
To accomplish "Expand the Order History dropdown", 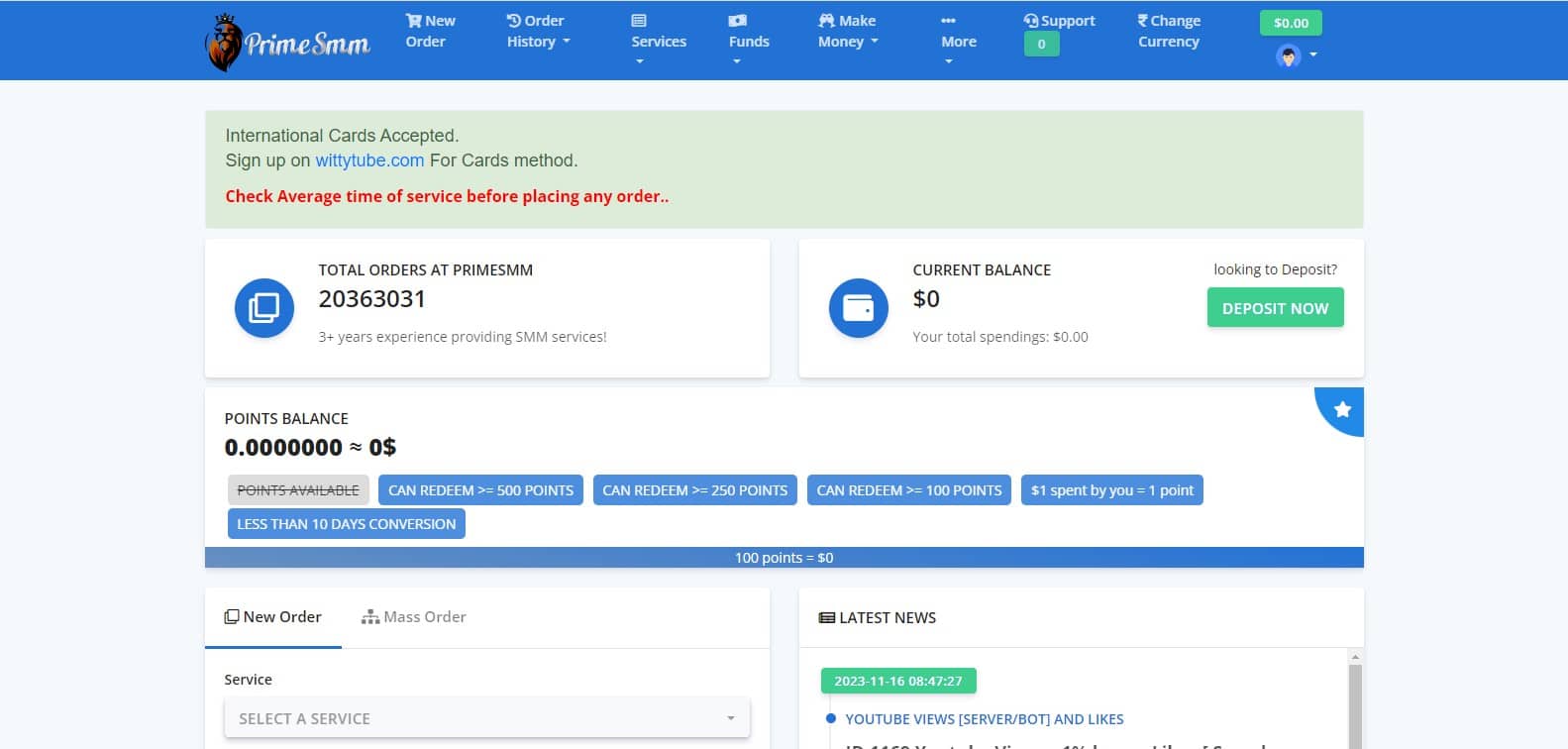I will (538, 31).
